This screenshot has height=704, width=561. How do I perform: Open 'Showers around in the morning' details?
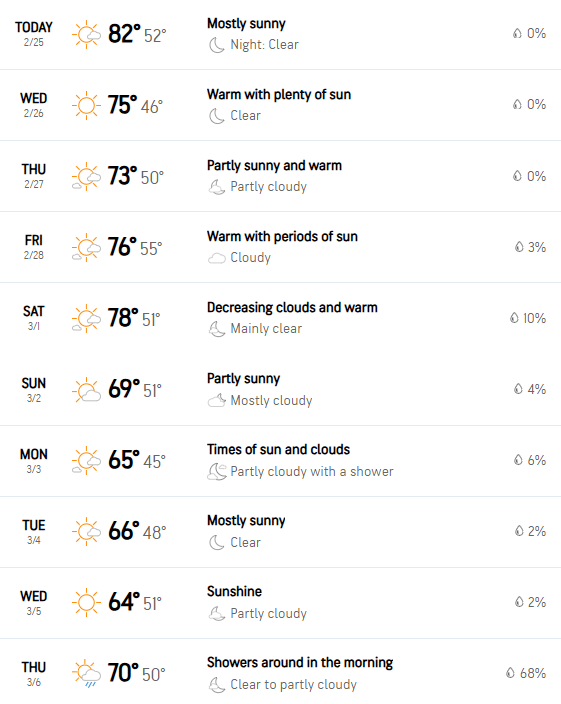coord(300,663)
